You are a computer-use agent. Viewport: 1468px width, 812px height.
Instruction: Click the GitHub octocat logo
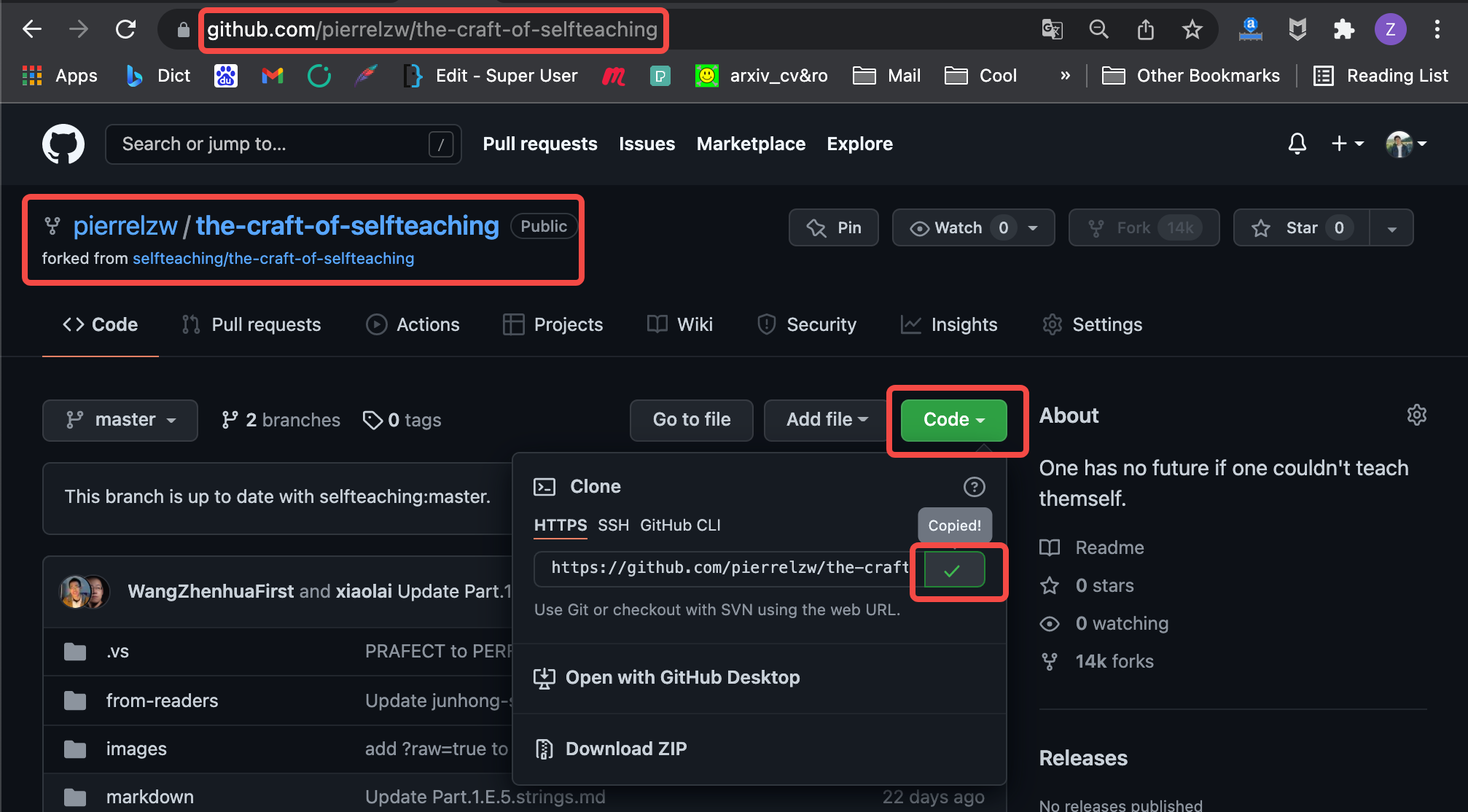63,144
